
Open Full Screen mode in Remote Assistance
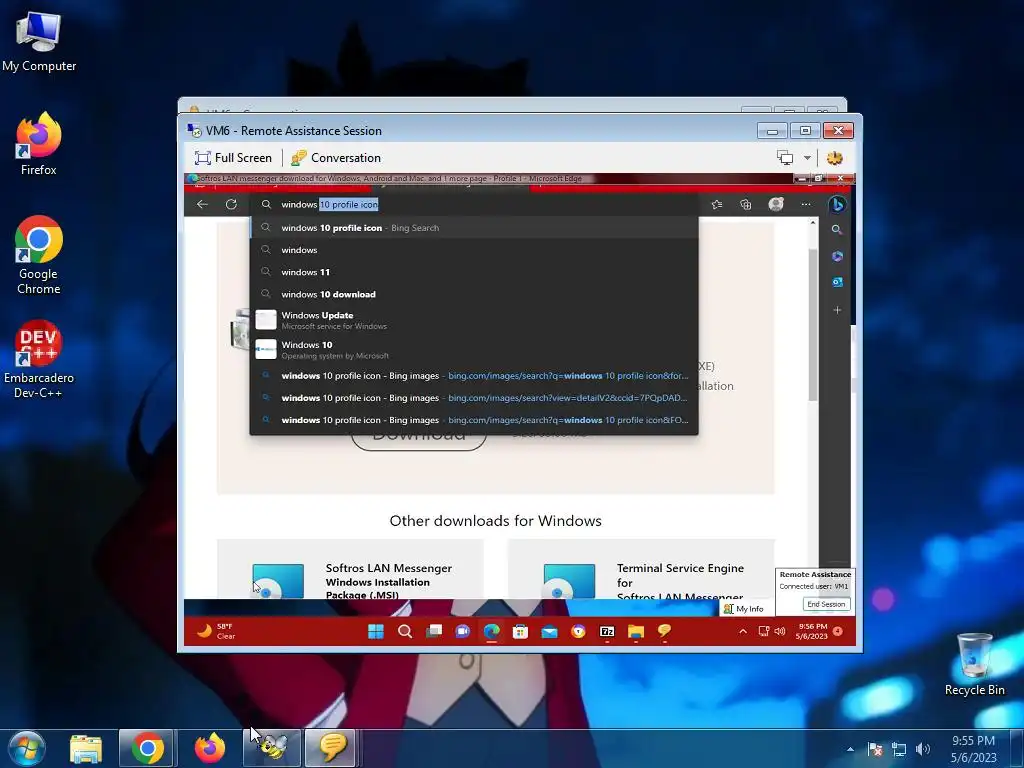pyautogui.click(x=233, y=158)
